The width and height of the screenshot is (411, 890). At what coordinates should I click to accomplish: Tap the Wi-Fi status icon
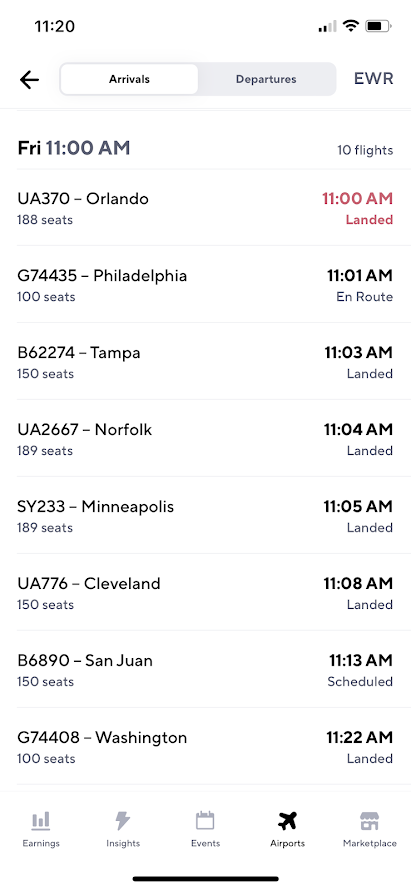(x=351, y=26)
